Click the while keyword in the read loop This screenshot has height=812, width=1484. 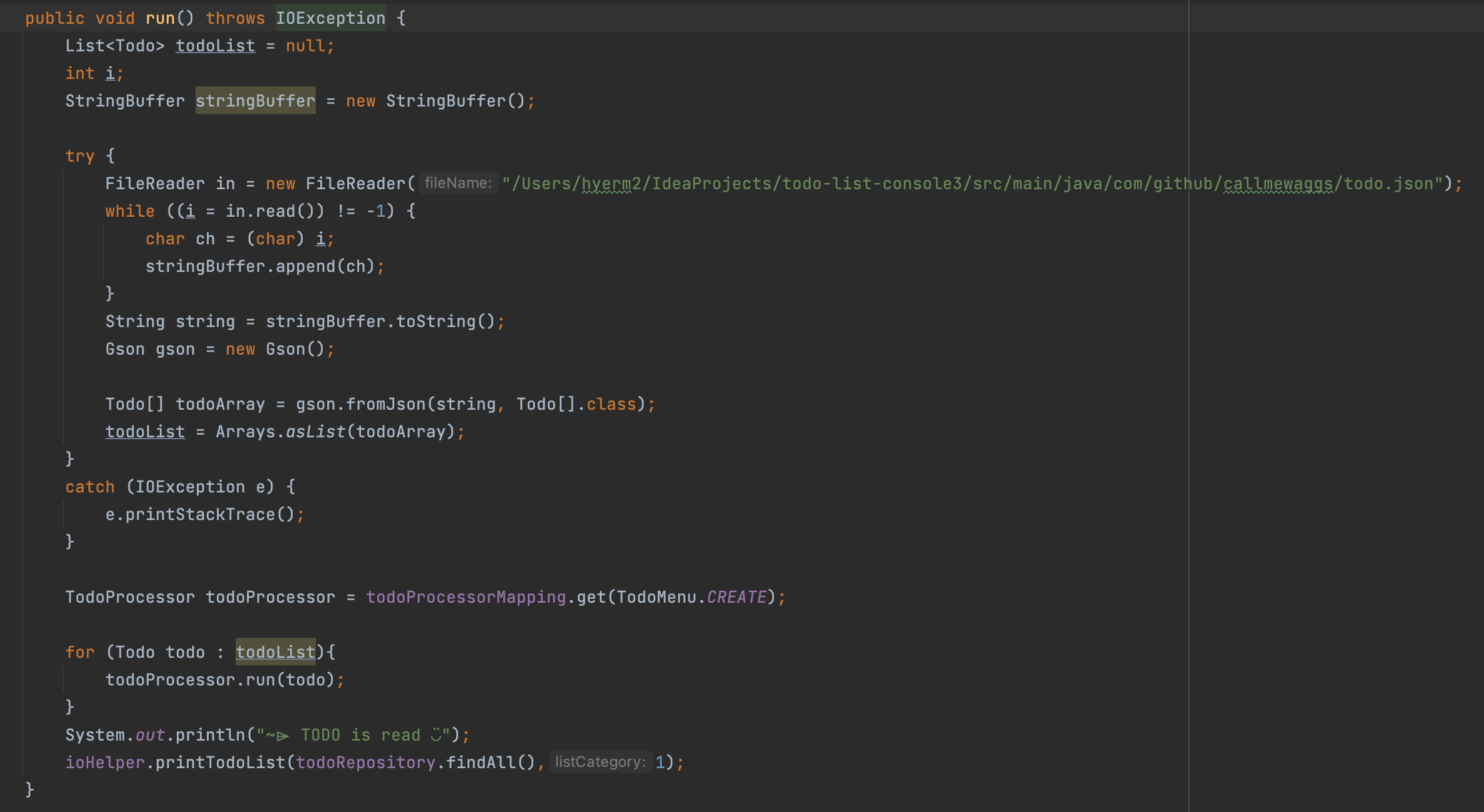[130, 211]
